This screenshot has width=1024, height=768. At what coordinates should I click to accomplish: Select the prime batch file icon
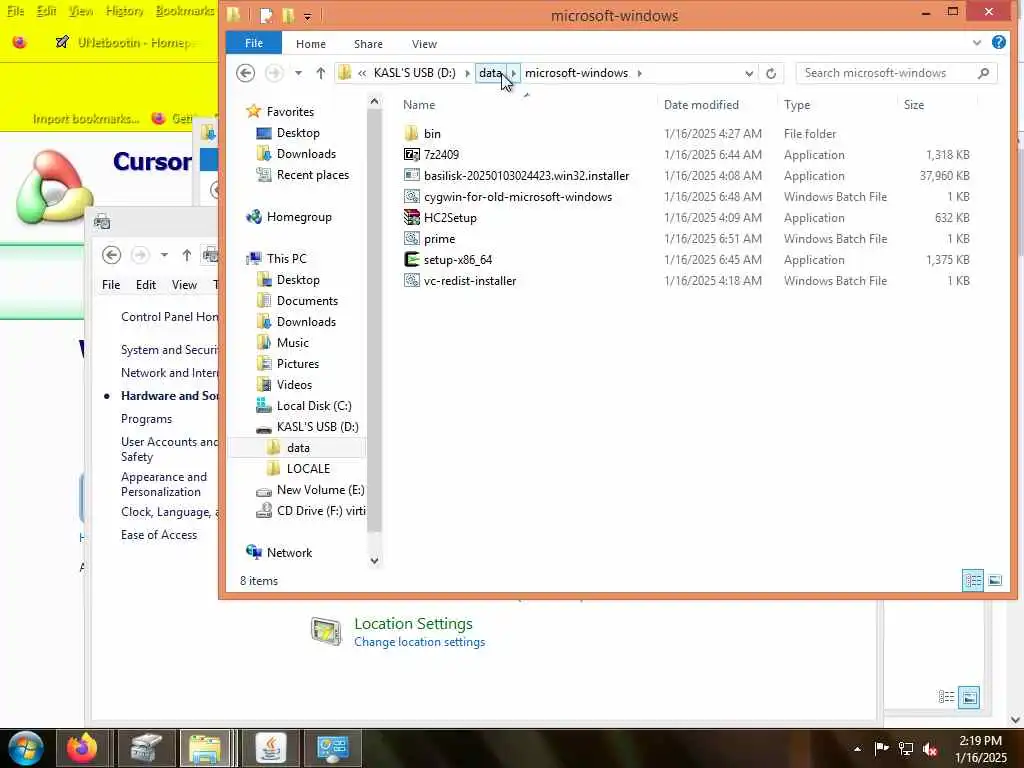point(411,238)
